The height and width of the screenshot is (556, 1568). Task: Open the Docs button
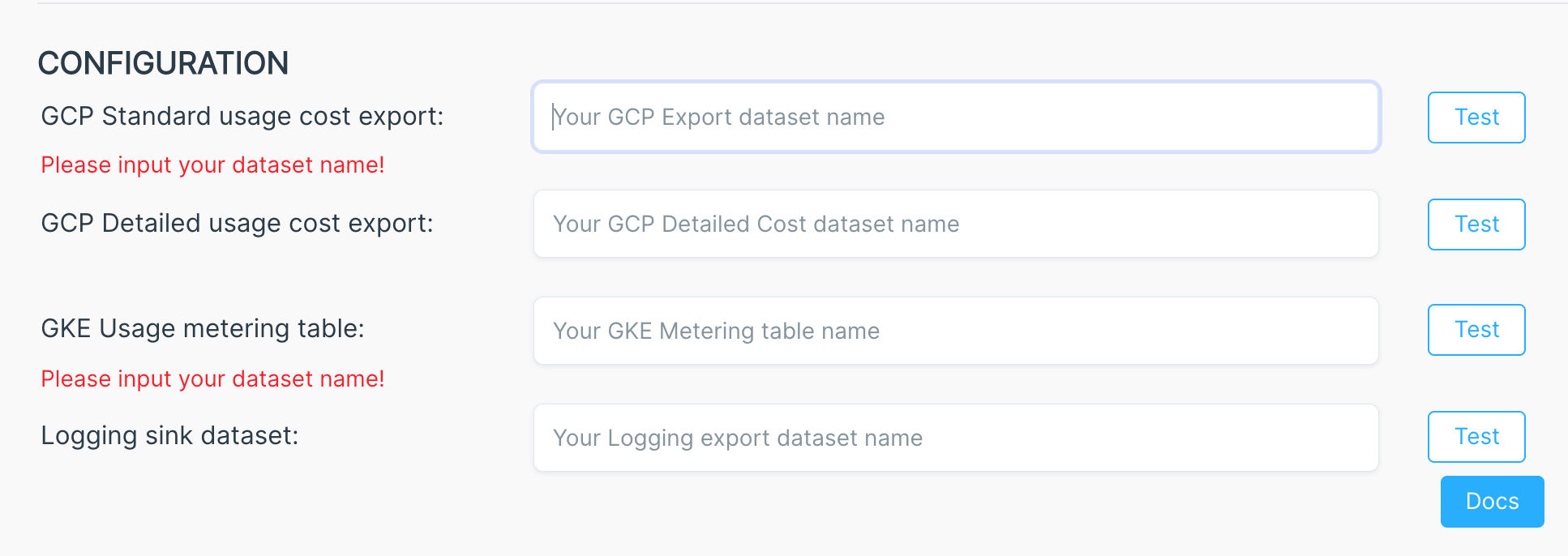[x=1493, y=502]
